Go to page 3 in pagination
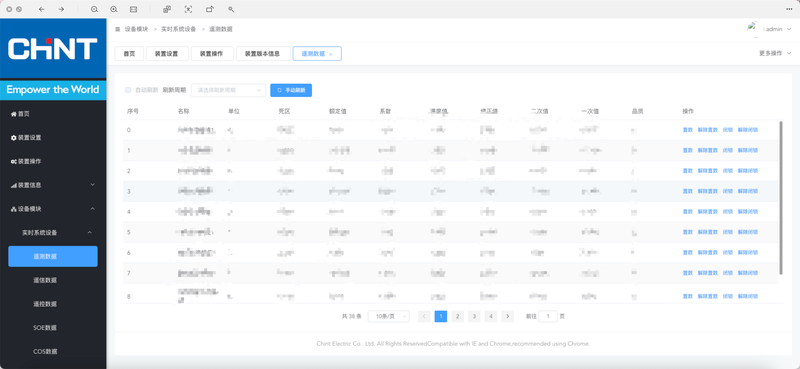Viewport: 800px width, 369px height. (474, 316)
